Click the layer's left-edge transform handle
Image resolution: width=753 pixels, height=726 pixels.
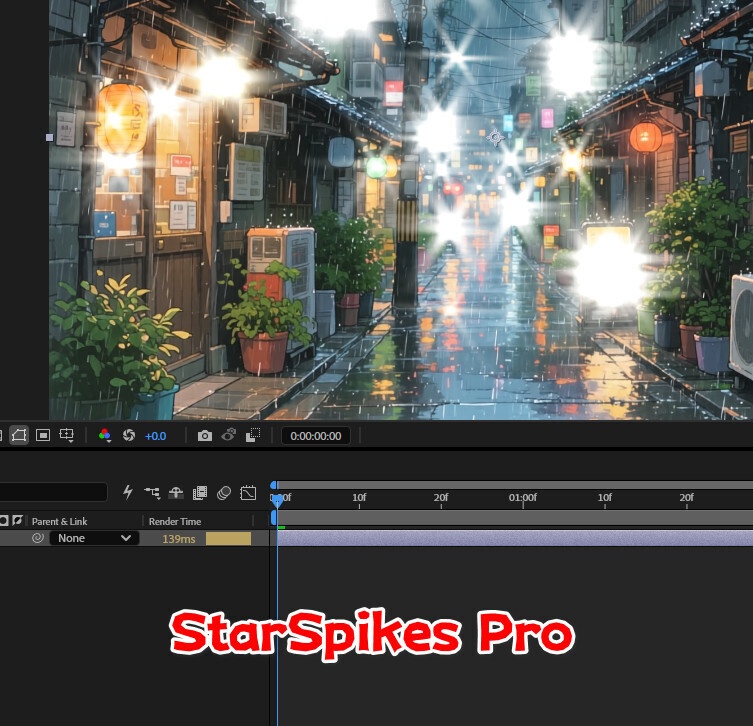pos(49,137)
